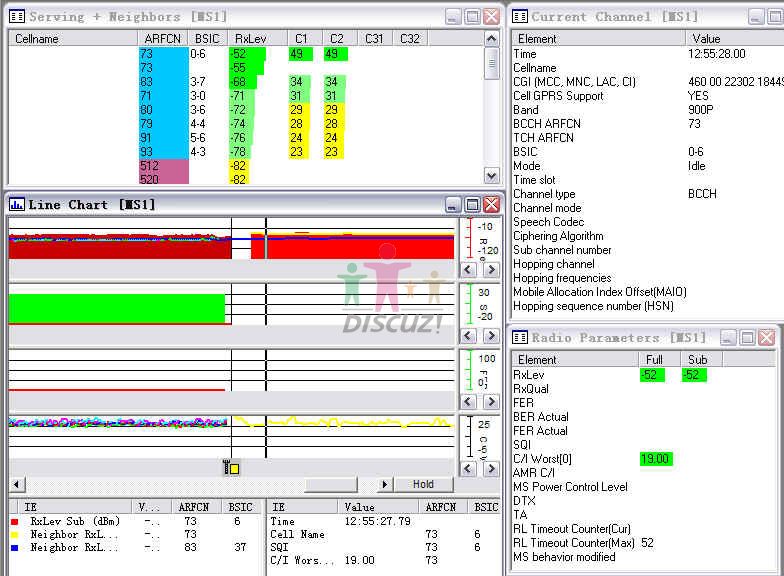Click the Line Chart horizontal scrollbar thumb

pos(330,484)
